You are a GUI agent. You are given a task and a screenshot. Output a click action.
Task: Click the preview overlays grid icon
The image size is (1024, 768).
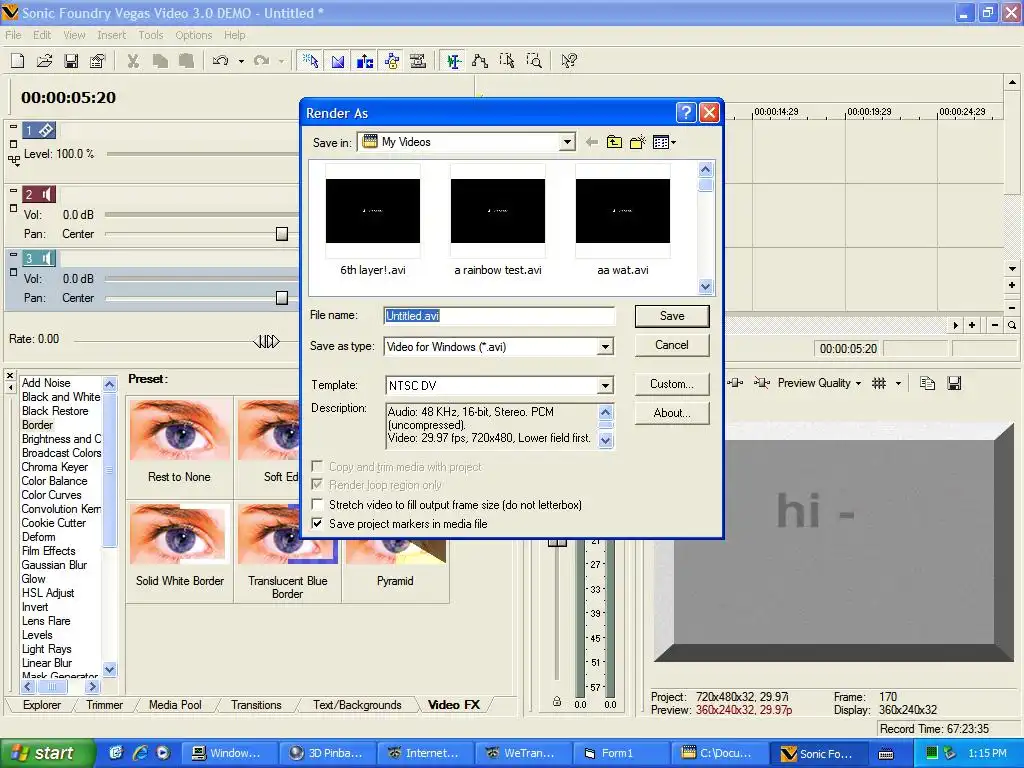click(x=879, y=383)
